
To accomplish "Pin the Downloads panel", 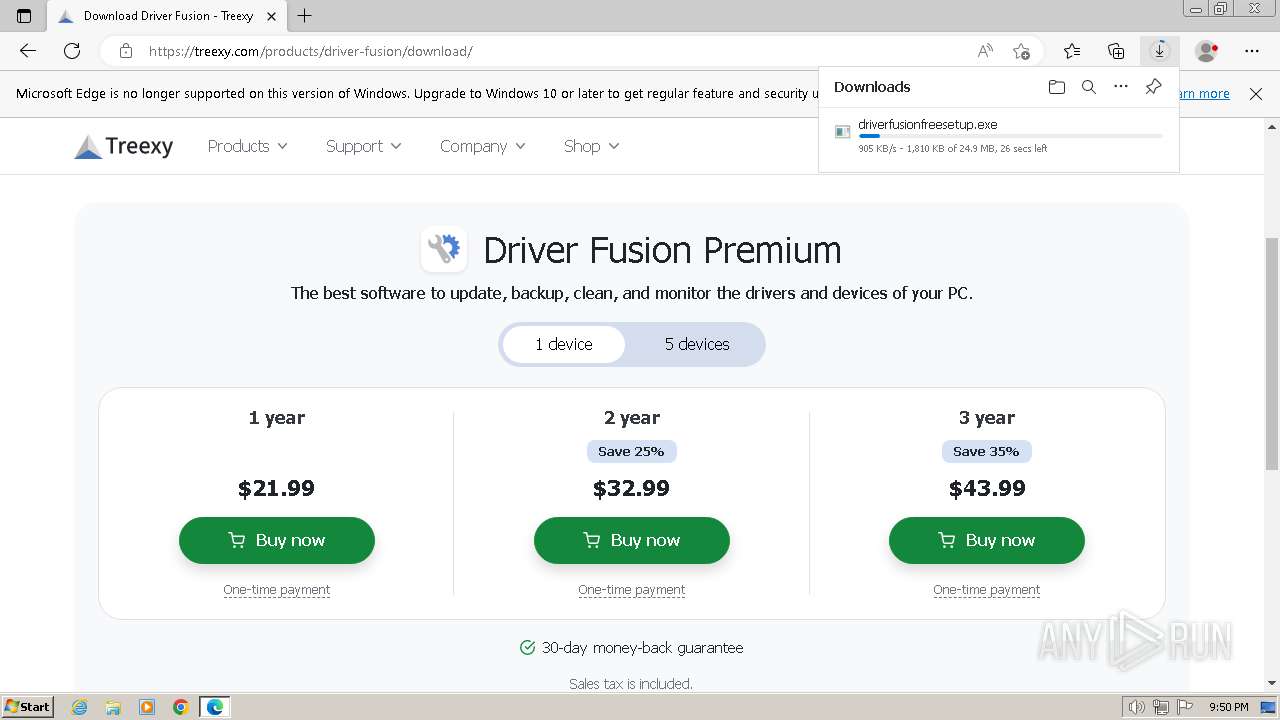I will [x=1153, y=87].
